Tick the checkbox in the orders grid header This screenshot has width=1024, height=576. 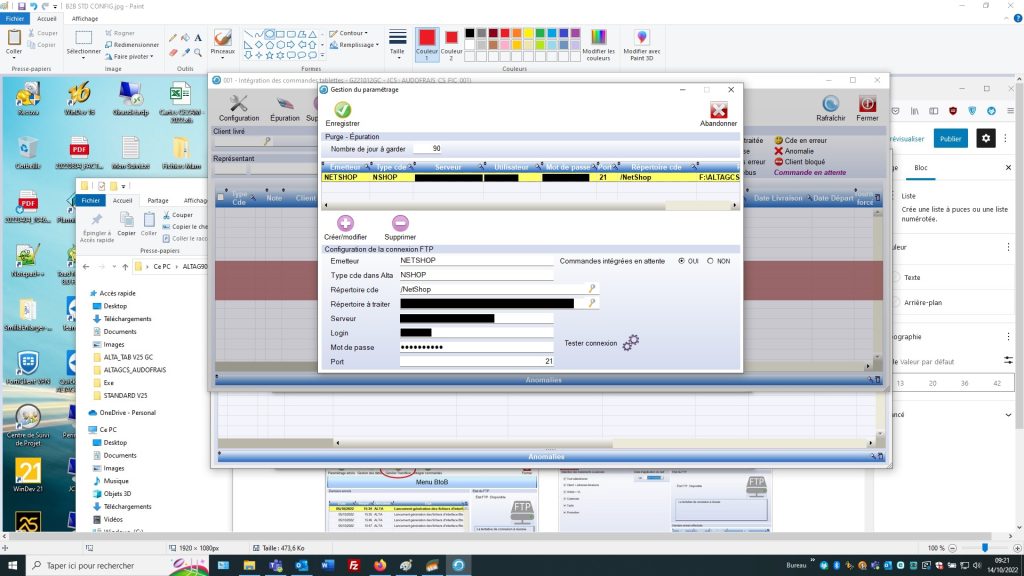(220, 198)
